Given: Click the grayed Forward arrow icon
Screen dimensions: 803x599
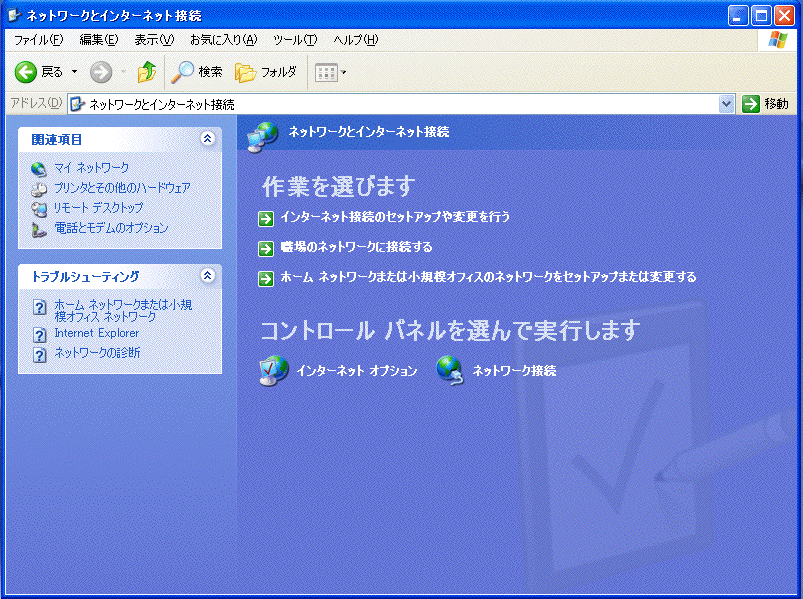Looking at the screenshot, I should 101,72.
